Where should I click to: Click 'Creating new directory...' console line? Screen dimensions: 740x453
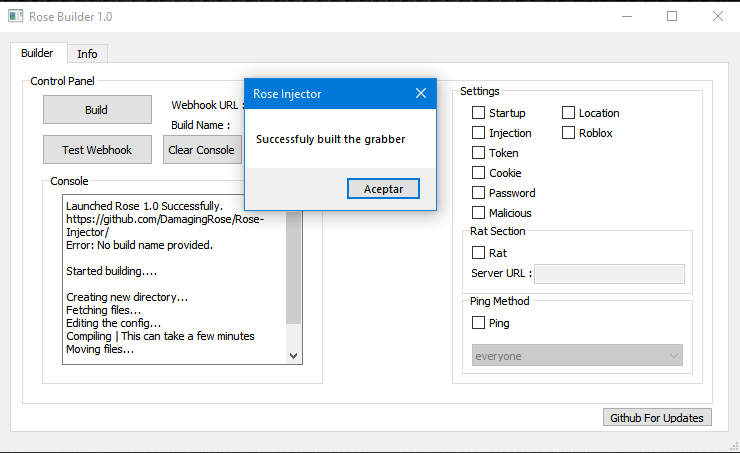(127, 297)
